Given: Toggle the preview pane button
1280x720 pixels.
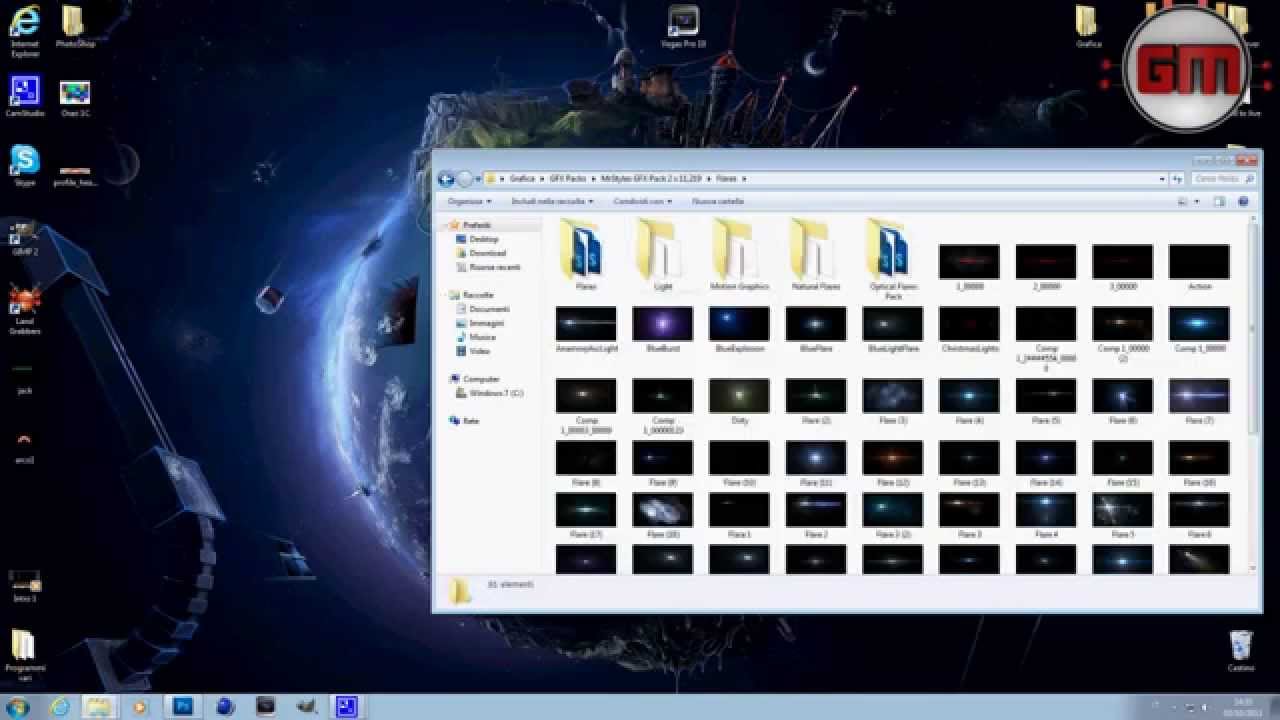Looking at the screenshot, I should 1219,201.
